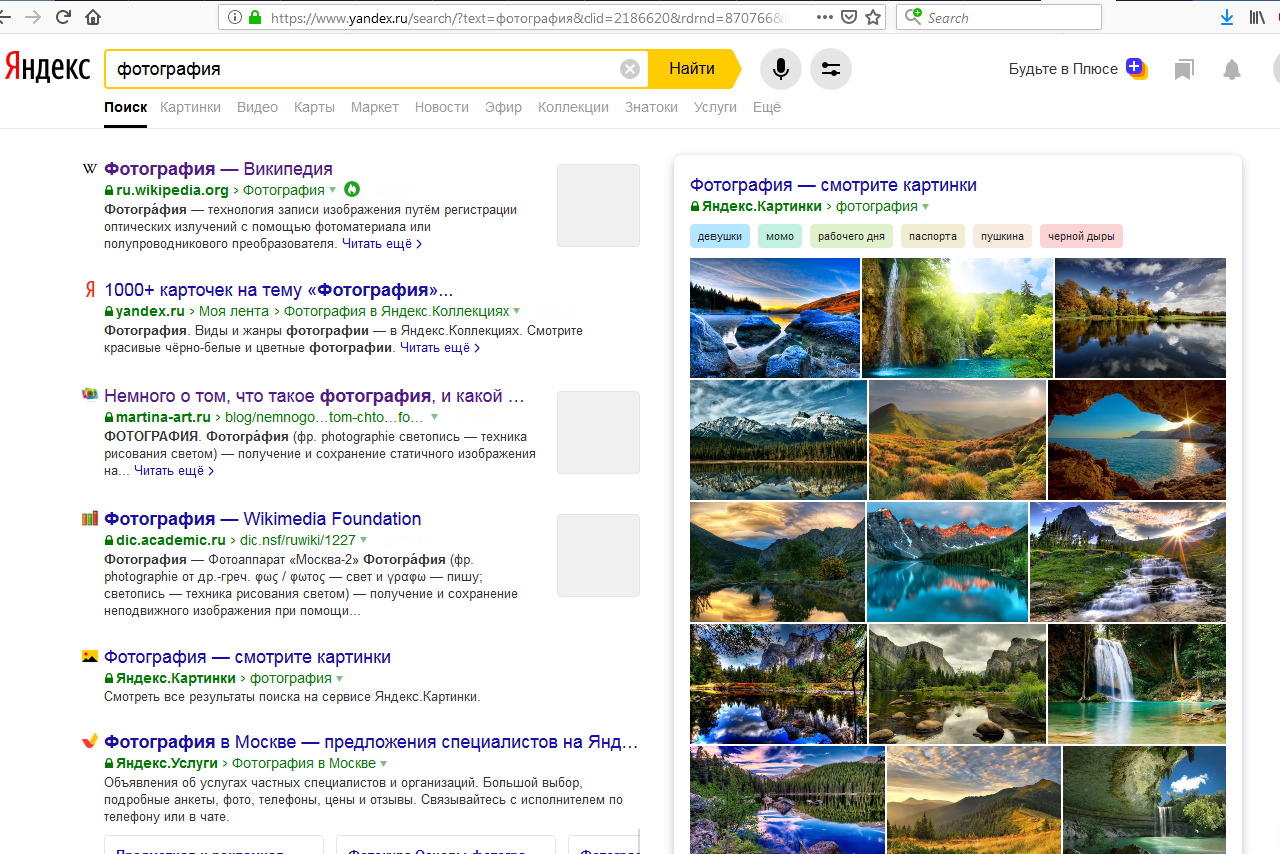Screen dimensions: 1280x854
Task: Expand Читать ещё under Collections snippet
Action: tap(440, 348)
